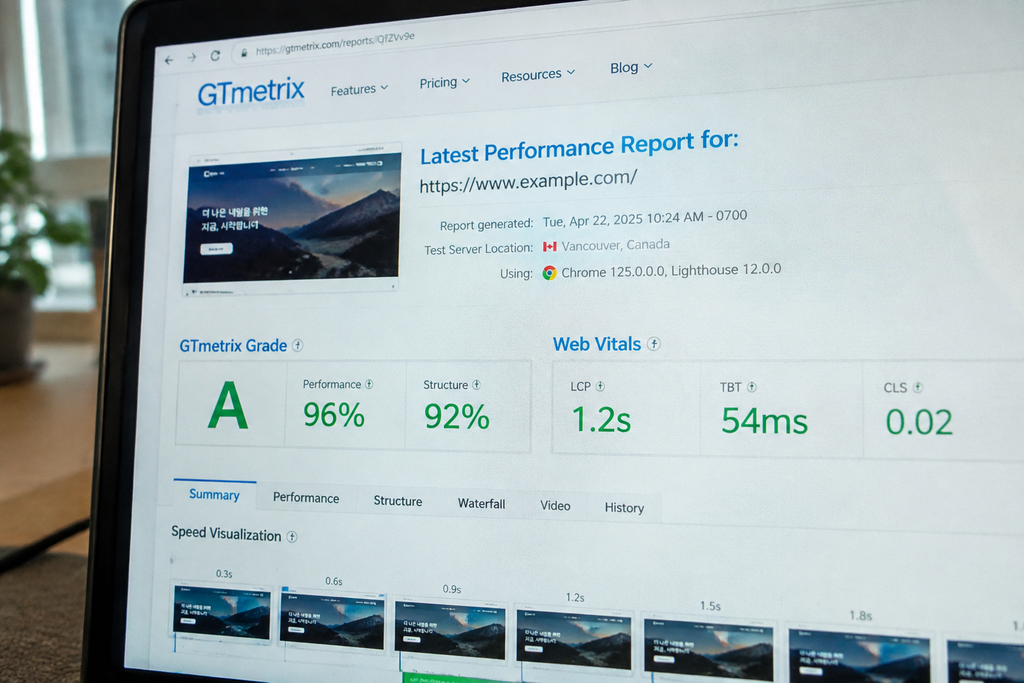The image size is (1024, 683).
Task: Click the gtmetrix.com URL address field
Action: pyautogui.click(x=334, y=44)
